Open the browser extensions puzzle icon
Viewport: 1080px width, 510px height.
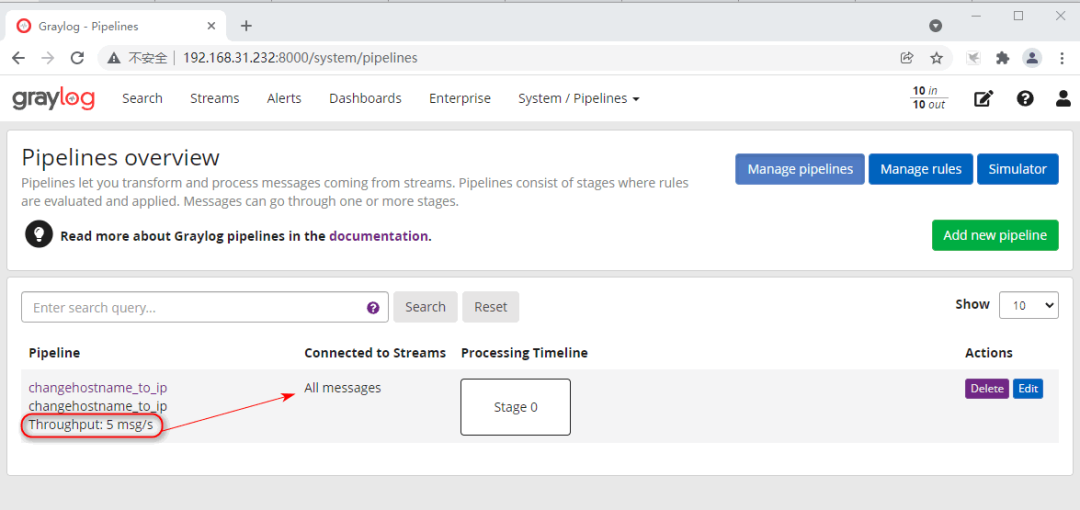(1002, 58)
